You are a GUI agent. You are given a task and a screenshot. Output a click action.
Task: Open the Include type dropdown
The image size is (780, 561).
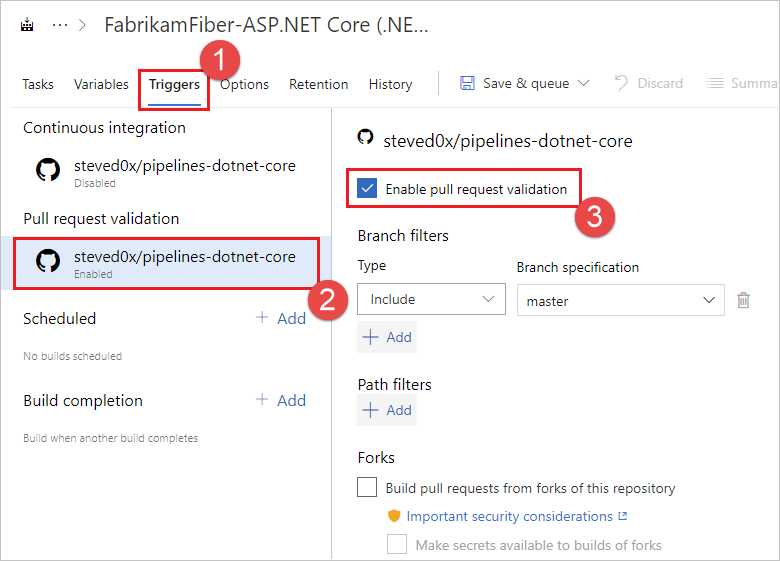pos(431,299)
